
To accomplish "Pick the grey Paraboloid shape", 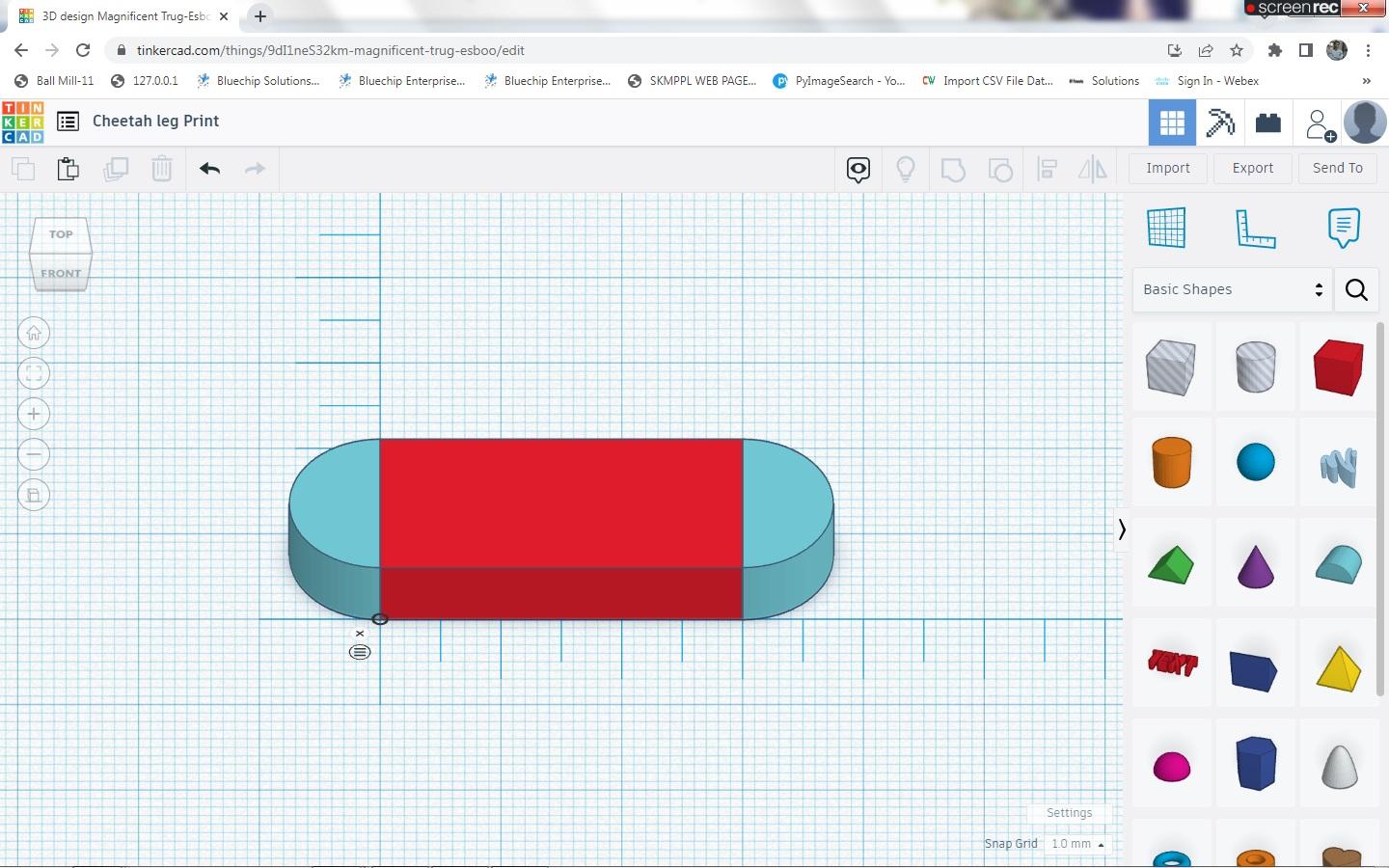I will (x=1339, y=766).
